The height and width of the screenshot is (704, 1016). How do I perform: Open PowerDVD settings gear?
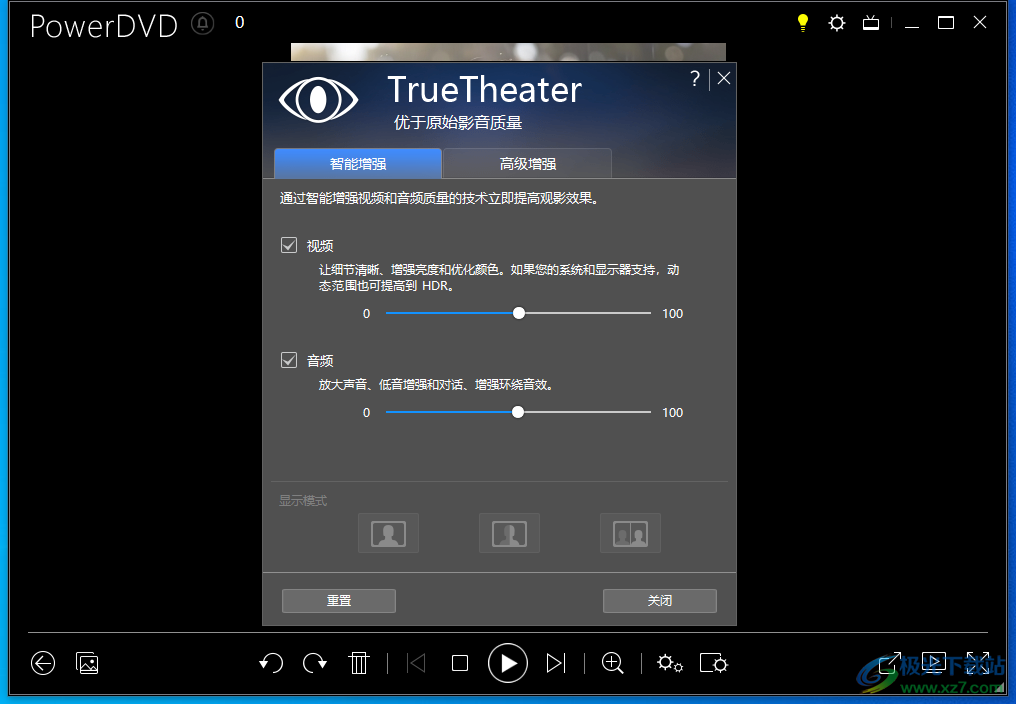pos(837,23)
